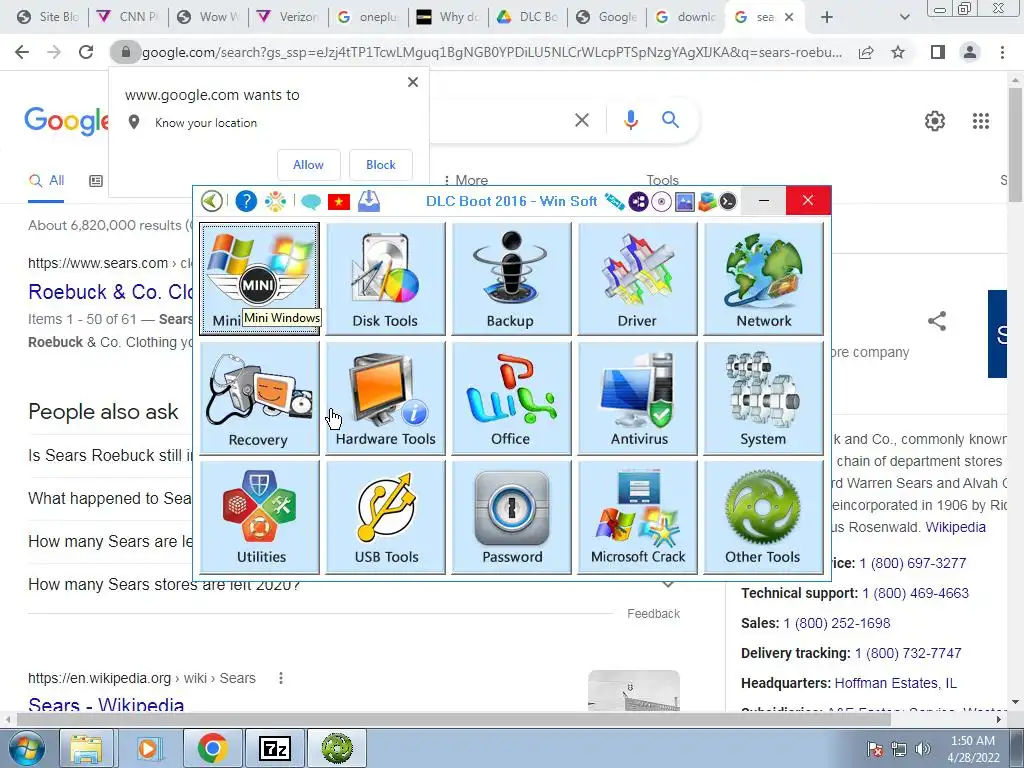
Task: Clear the Google search box
Action: pyautogui.click(x=582, y=120)
